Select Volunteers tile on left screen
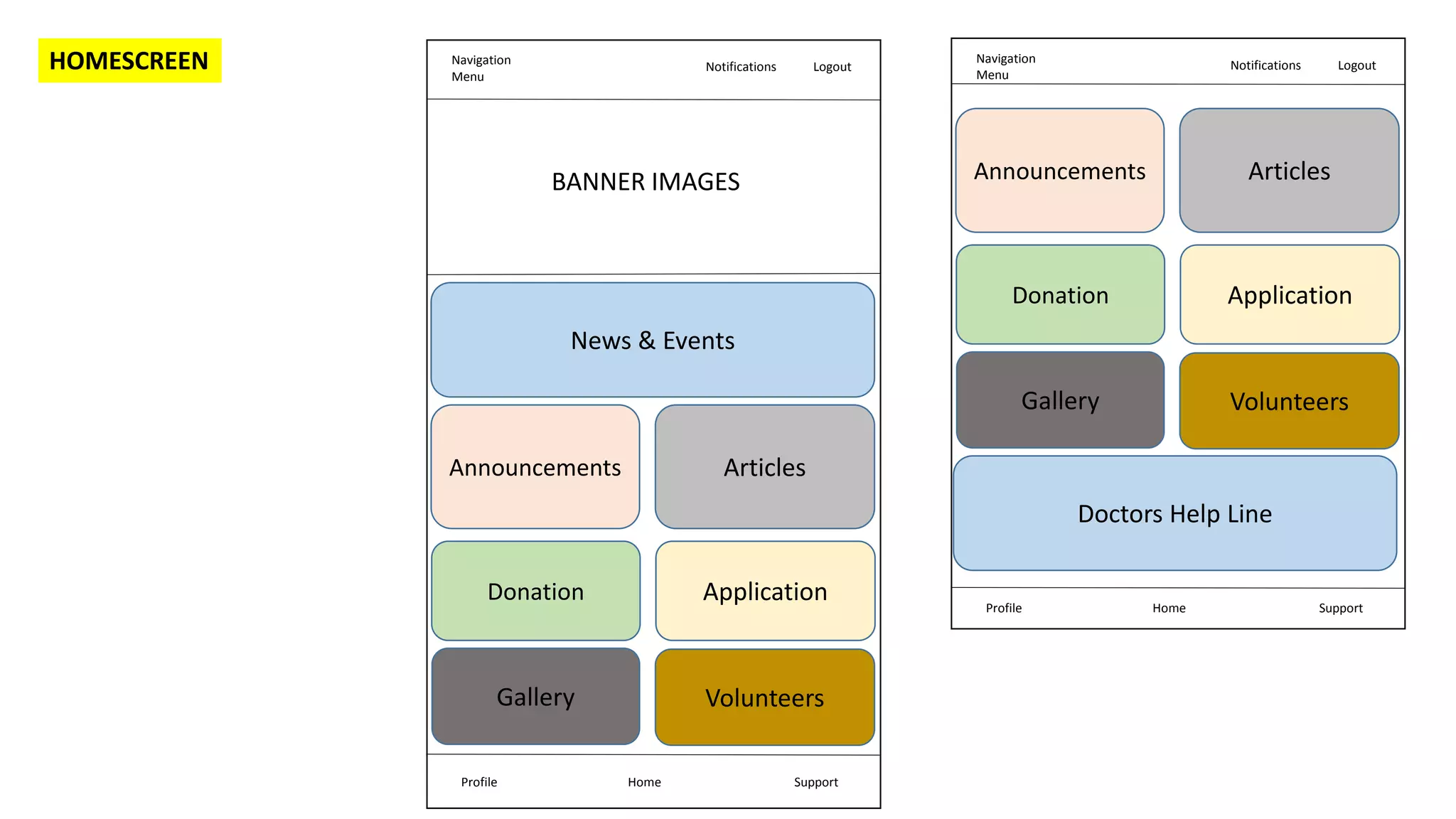The height and width of the screenshot is (819, 1456). 764,697
